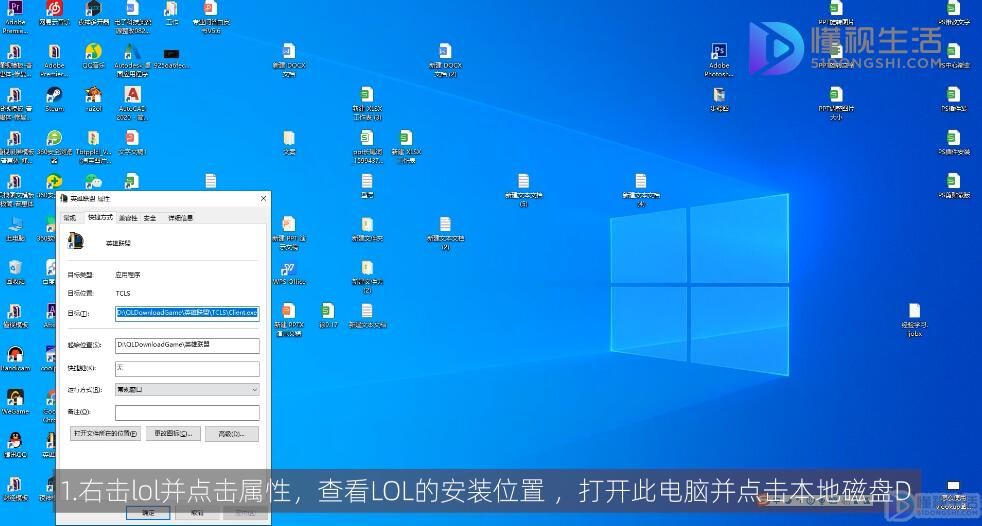
Task: Select the Steam desktop icon
Action: coord(54,99)
